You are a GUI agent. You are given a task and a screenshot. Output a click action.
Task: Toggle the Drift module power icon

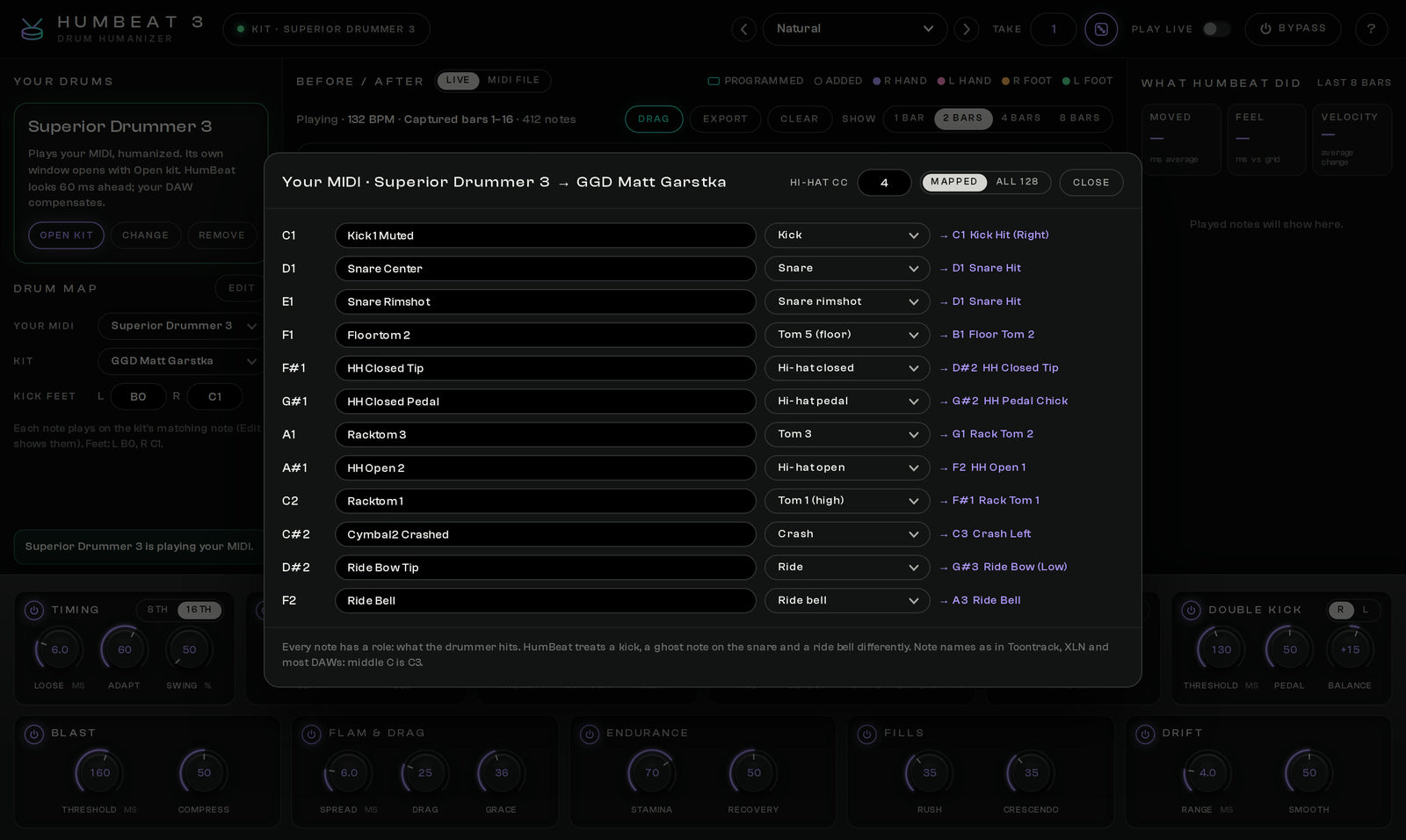click(x=1145, y=734)
